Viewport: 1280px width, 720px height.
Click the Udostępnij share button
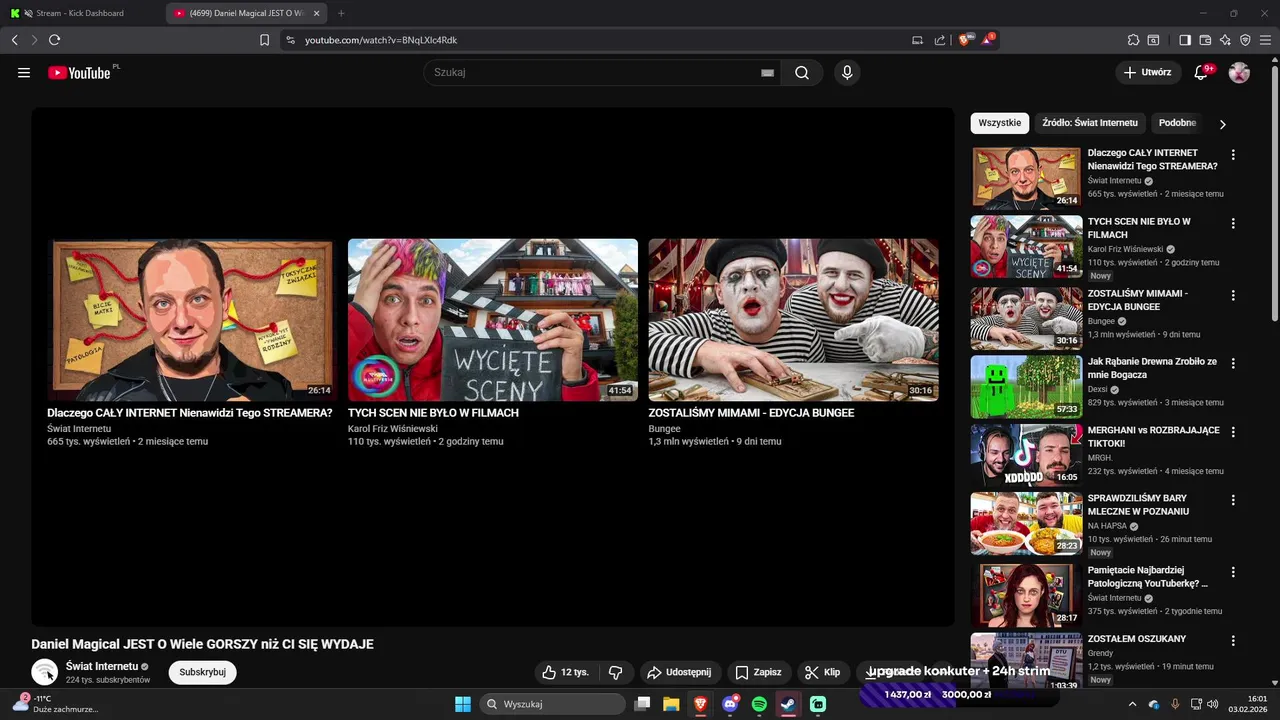678,672
